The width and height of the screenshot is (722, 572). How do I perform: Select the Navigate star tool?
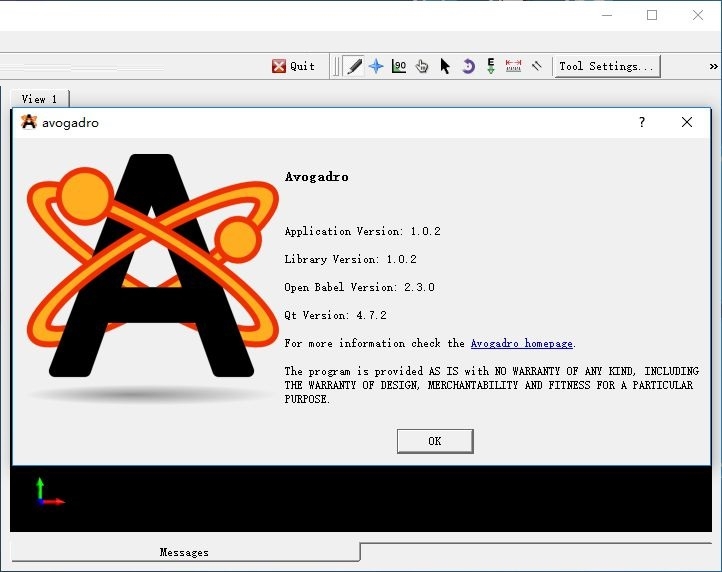(x=376, y=66)
